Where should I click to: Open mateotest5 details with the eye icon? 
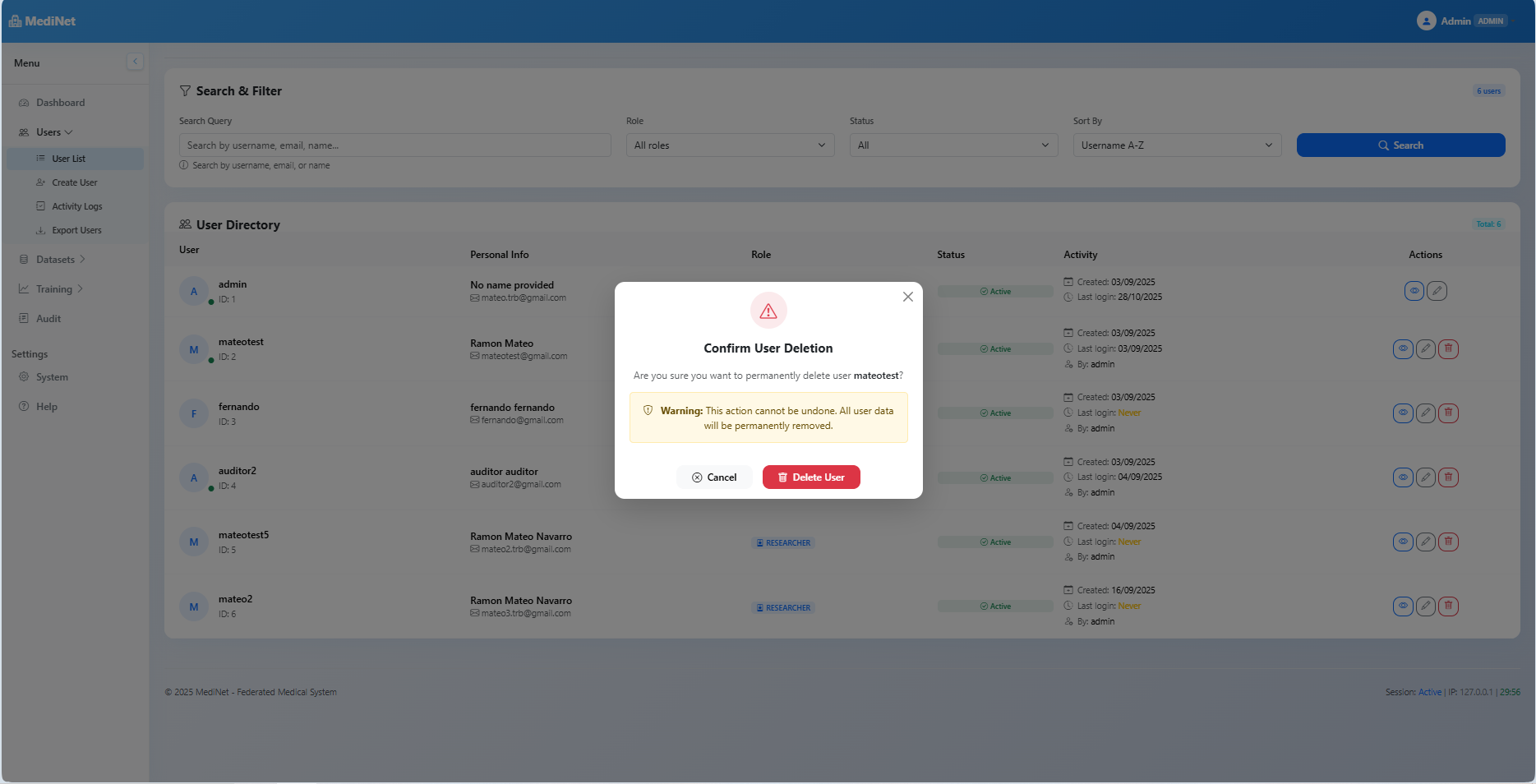1402,542
